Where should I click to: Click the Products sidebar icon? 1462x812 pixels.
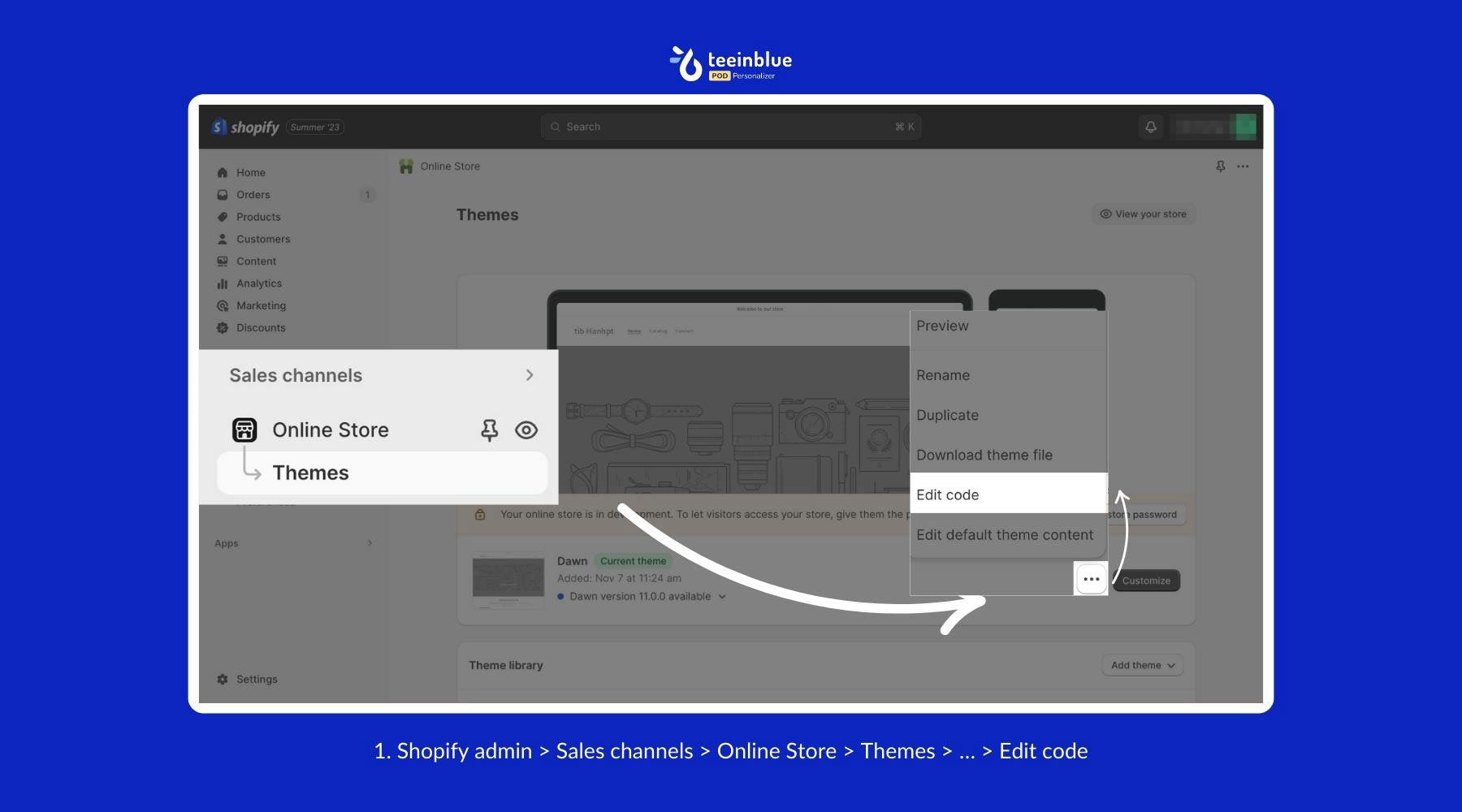223,217
